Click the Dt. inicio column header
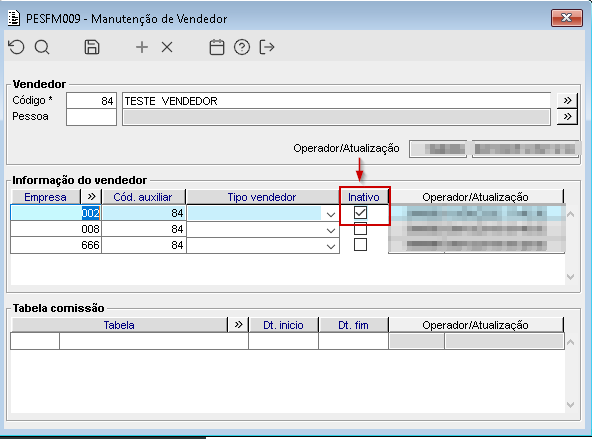The width and height of the screenshot is (592, 439). [x=283, y=325]
